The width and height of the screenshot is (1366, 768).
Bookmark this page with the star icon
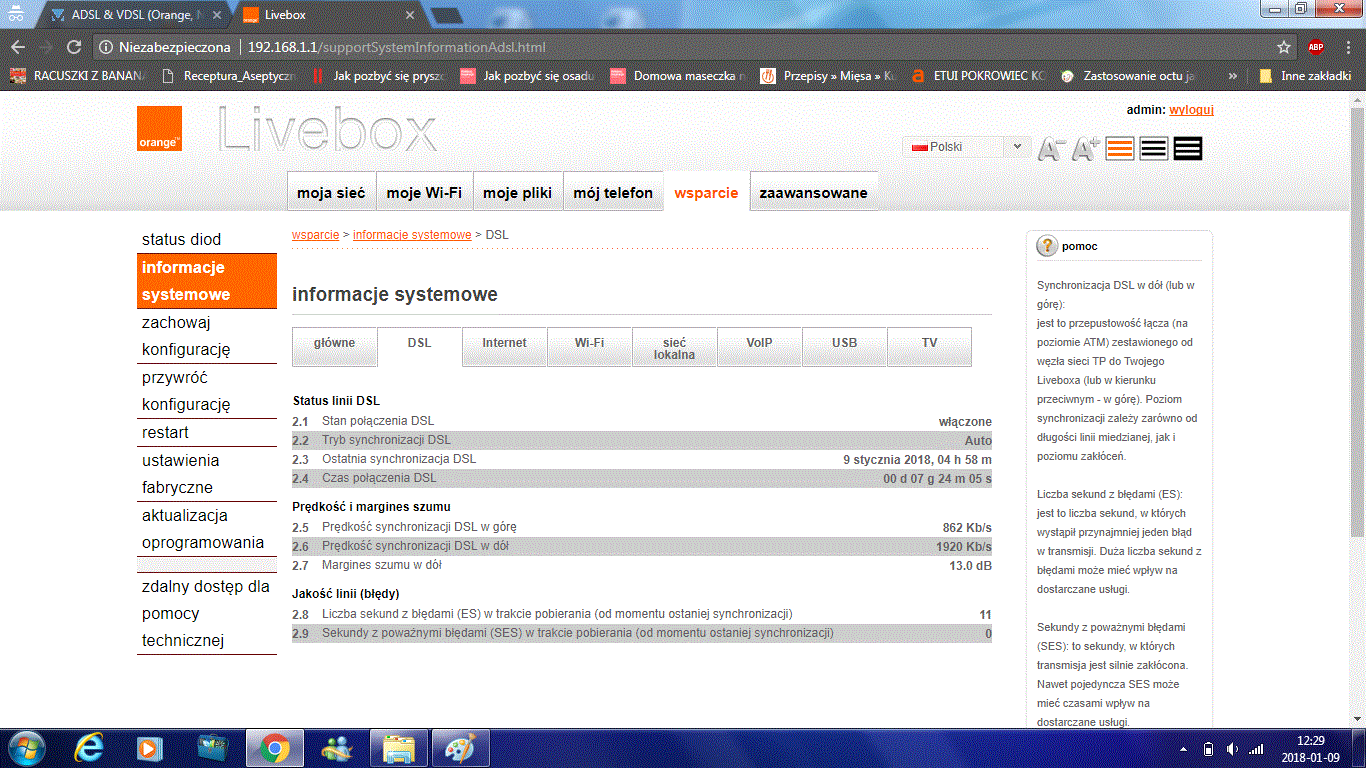coord(1284,47)
